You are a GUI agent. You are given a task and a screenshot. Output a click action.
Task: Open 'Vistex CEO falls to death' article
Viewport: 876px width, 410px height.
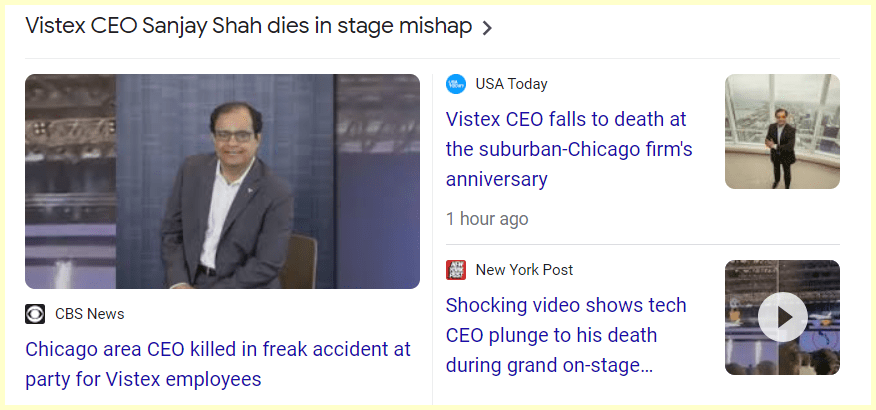pyautogui.click(x=566, y=119)
